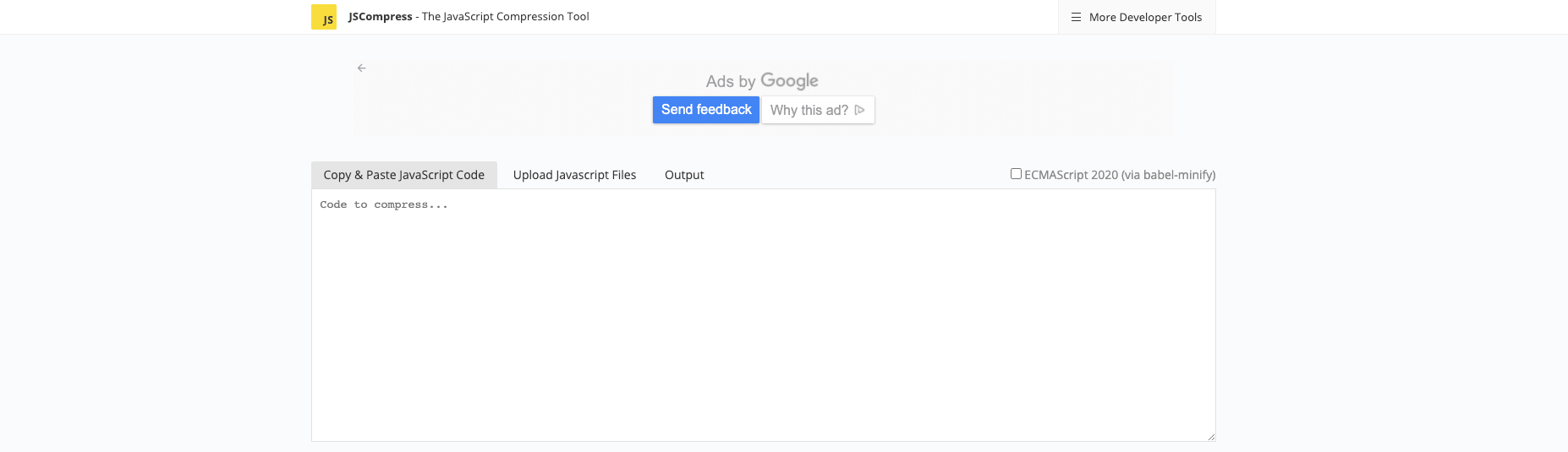Viewport: 1568px width, 452px height.
Task: Click the hamburger menu icon
Action: (x=1076, y=17)
